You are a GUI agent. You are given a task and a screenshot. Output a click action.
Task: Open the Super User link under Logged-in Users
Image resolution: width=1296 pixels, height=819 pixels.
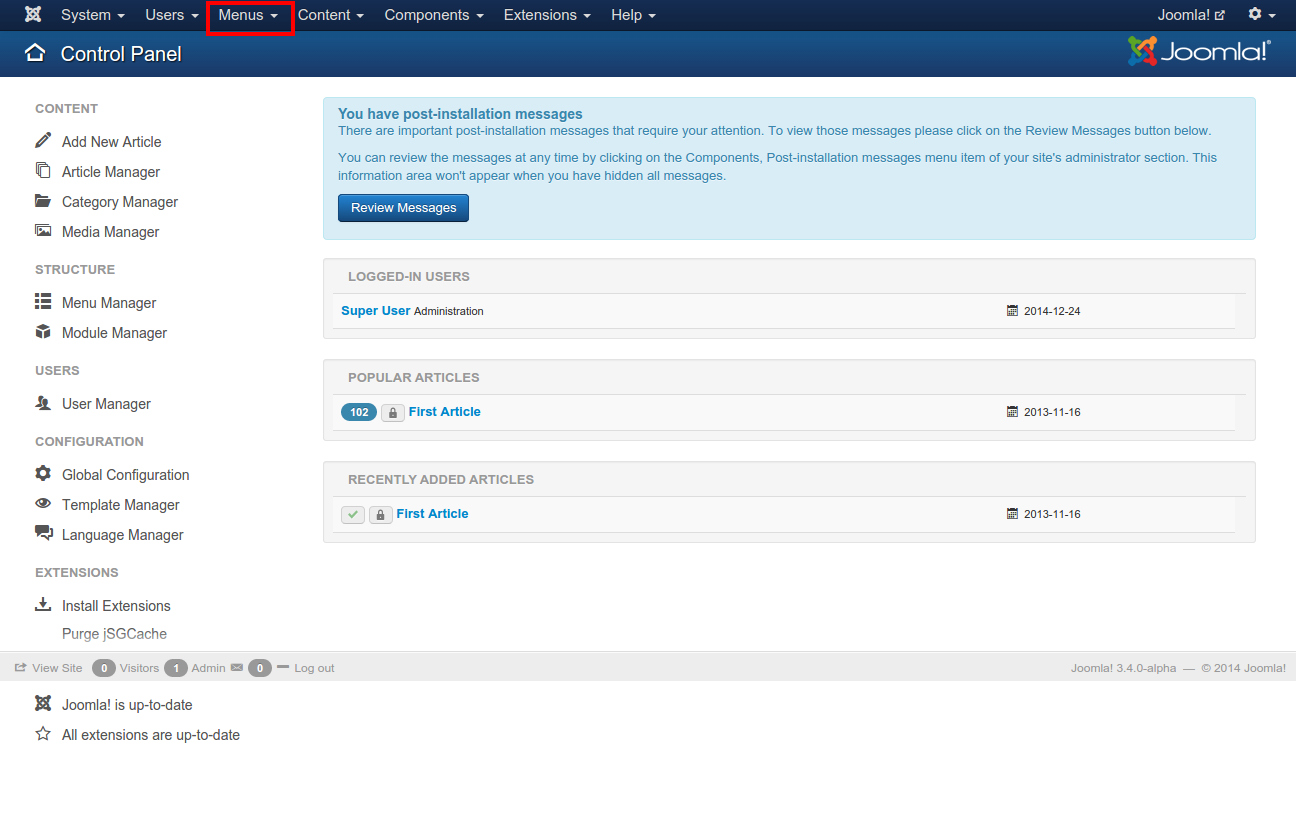(x=375, y=310)
